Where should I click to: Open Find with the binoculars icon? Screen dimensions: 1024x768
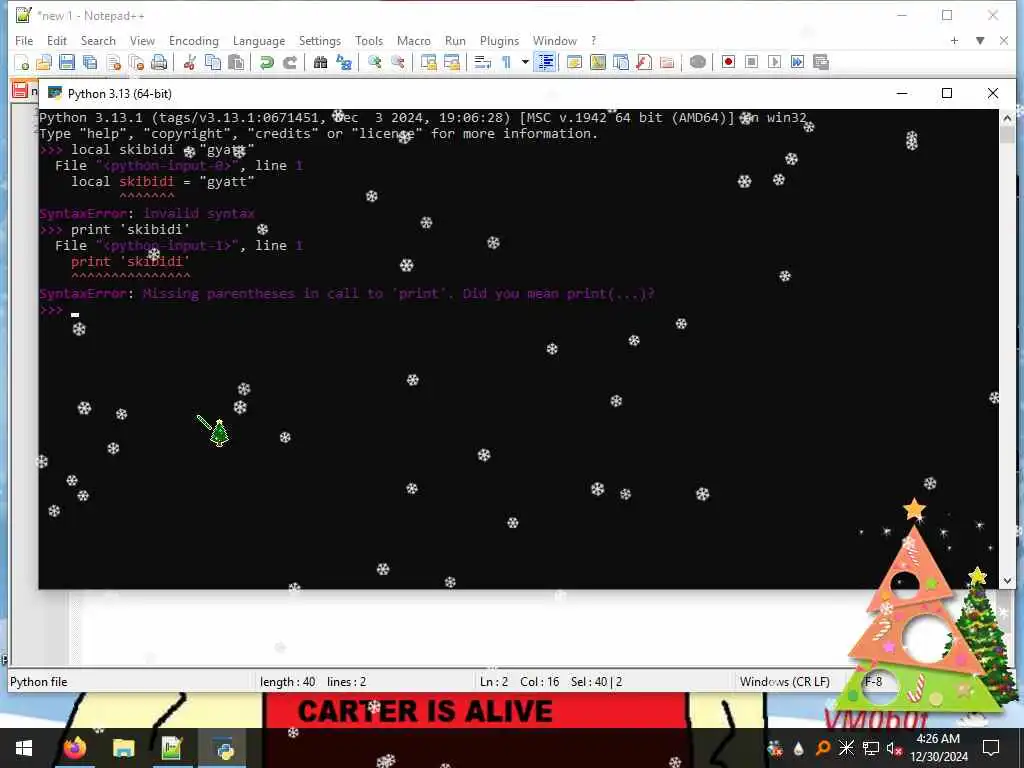click(320, 63)
